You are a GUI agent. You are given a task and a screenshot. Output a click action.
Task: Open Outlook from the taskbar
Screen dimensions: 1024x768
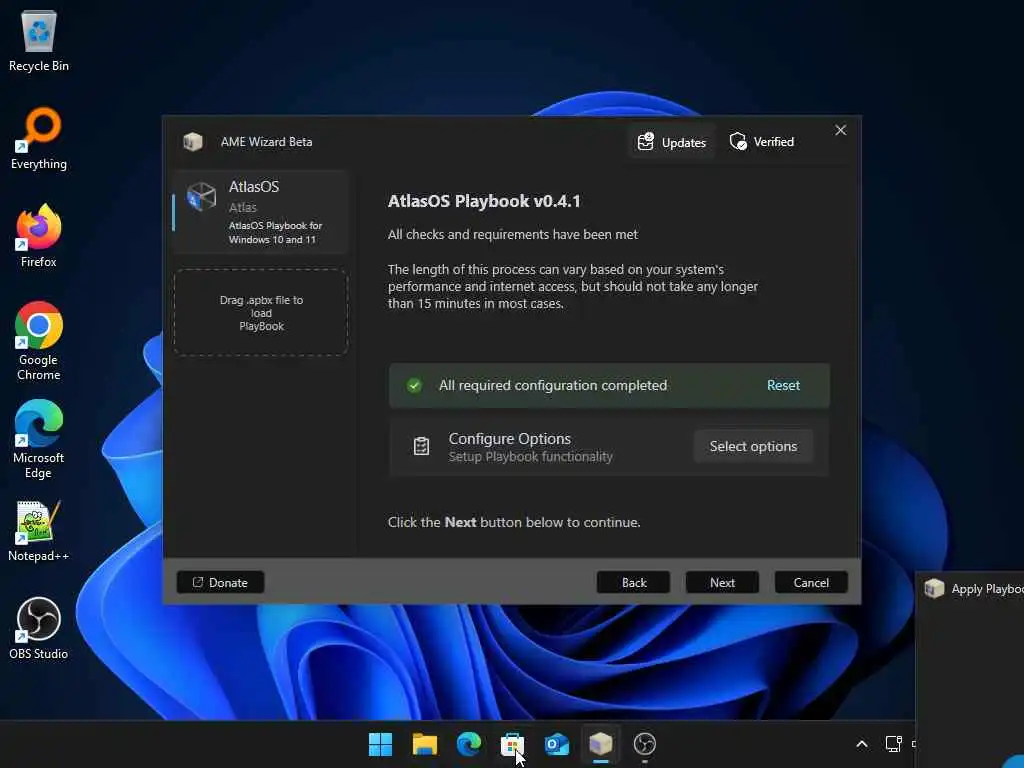[x=556, y=744]
